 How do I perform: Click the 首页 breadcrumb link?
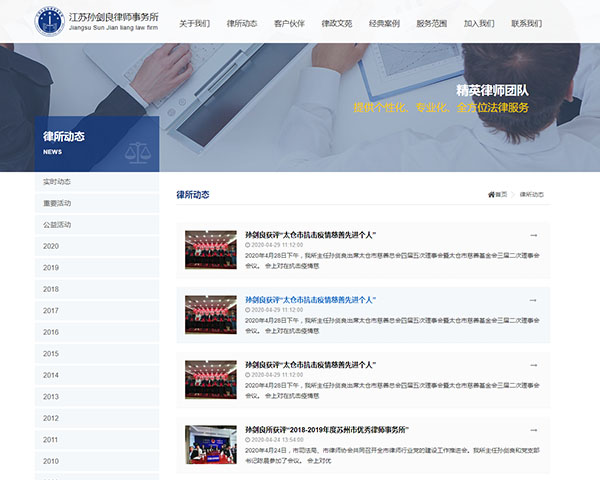501,194
